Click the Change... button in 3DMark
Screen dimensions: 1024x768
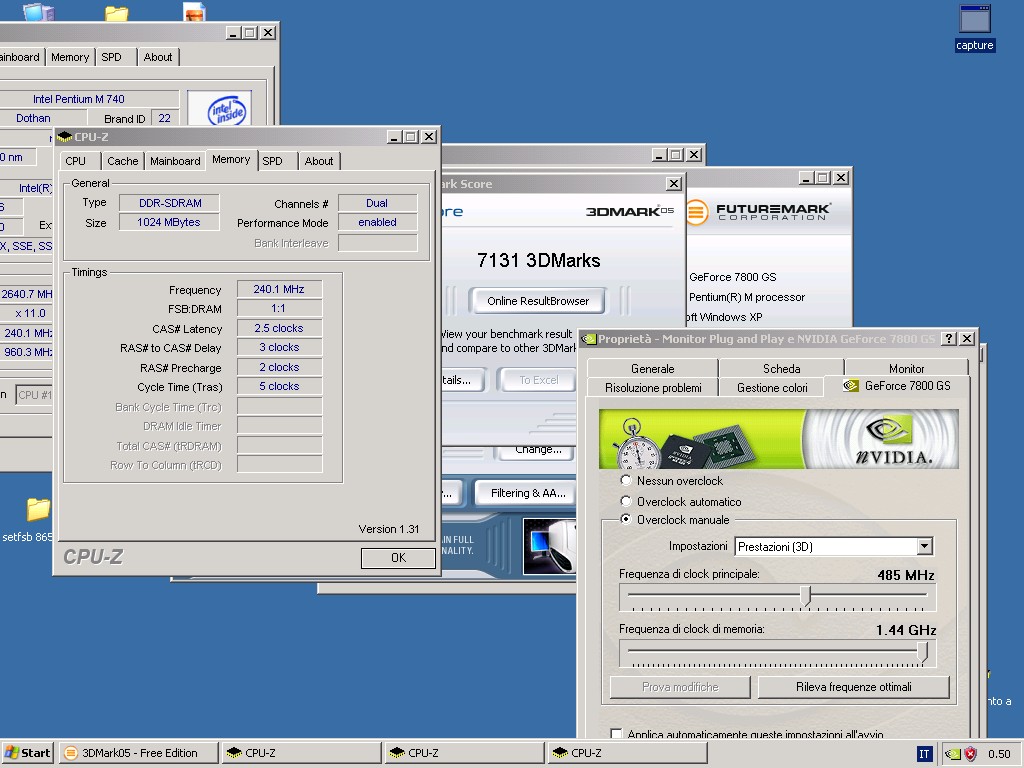coord(537,451)
